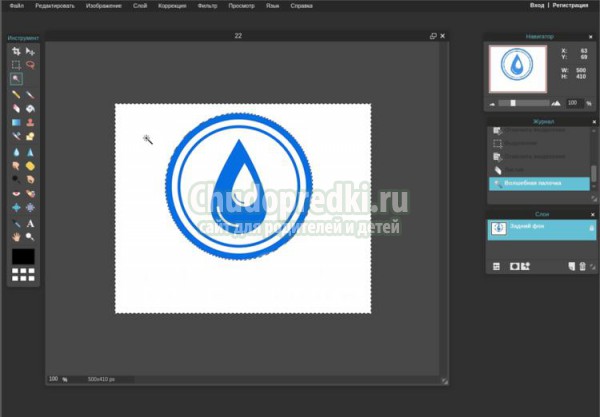600x417 pixels.
Task: Open layer styles in Слои panel
Action: pyautogui.click(x=526, y=266)
